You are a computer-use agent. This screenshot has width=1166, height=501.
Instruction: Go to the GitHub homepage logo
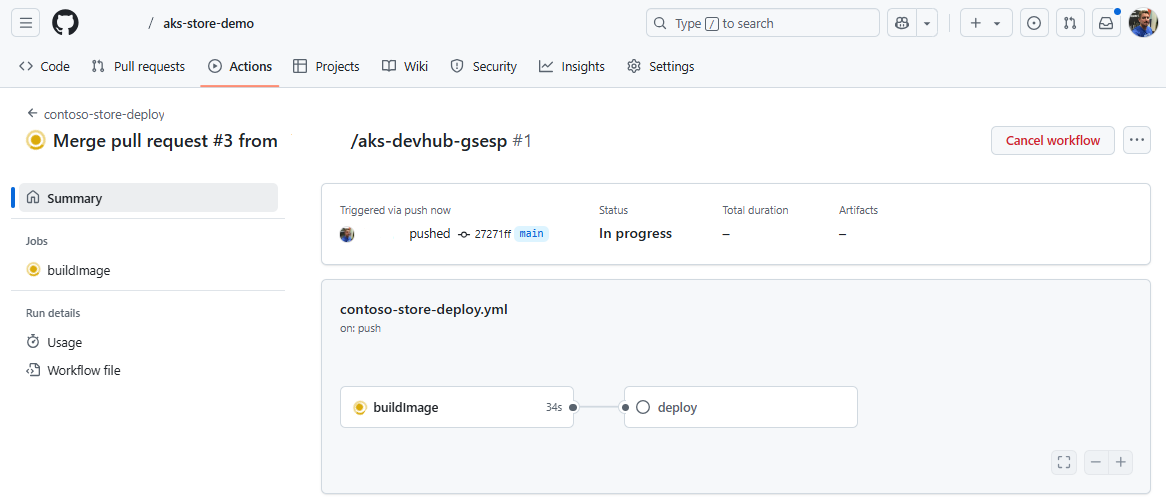[x=65, y=23]
